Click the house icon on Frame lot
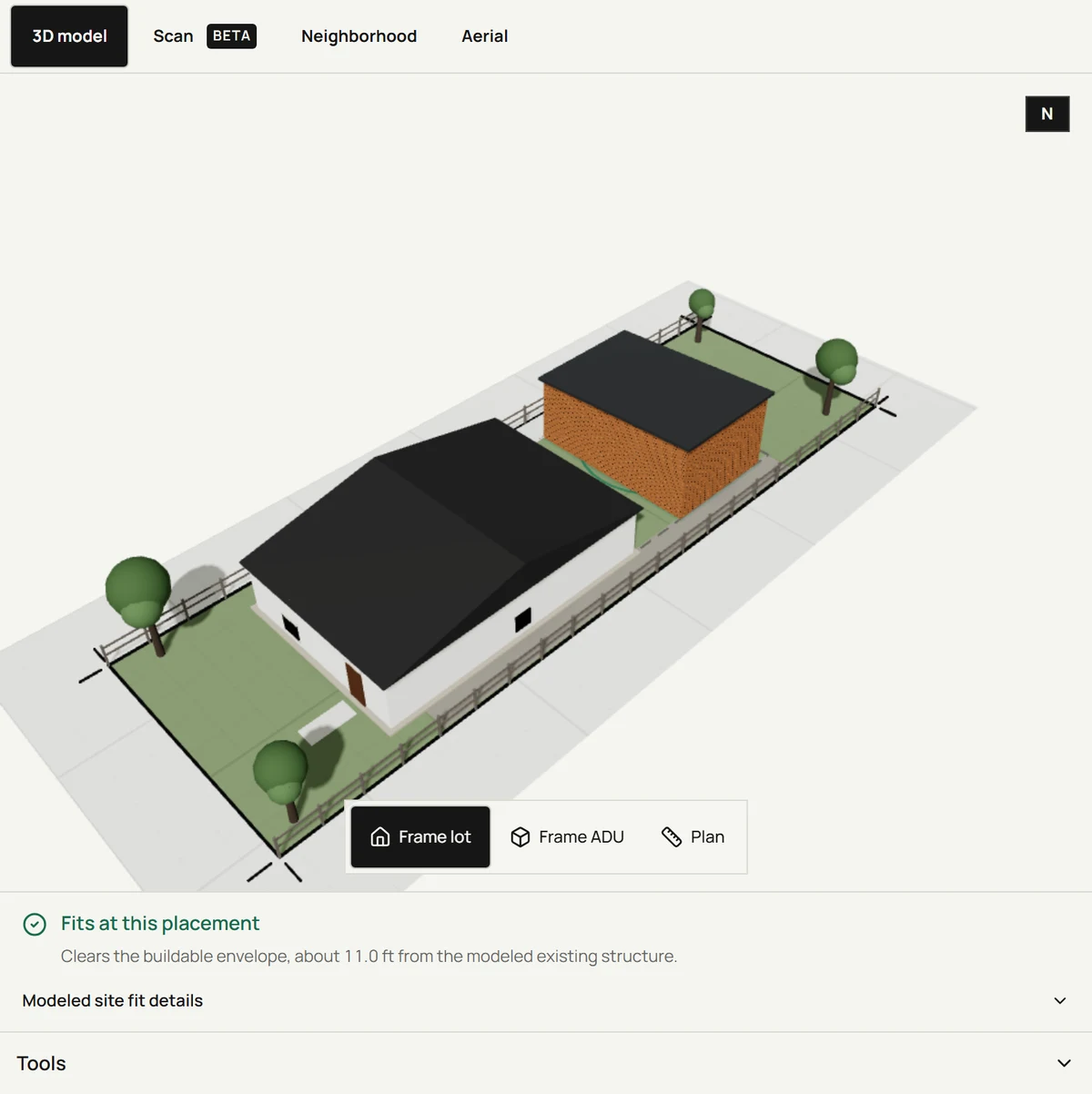 (x=380, y=836)
